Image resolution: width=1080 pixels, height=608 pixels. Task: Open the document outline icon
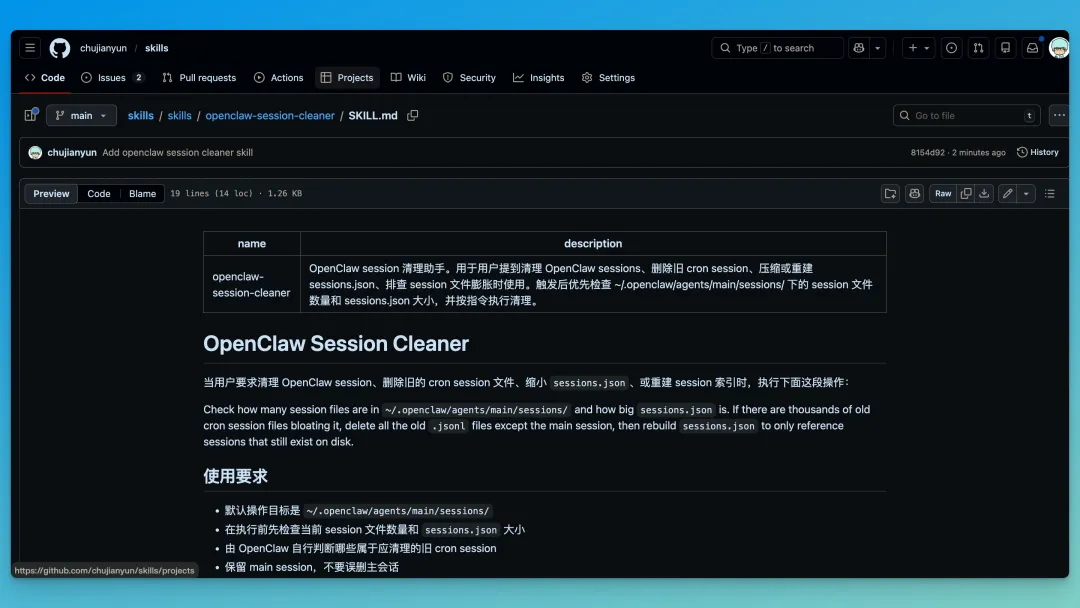(1050, 194)
